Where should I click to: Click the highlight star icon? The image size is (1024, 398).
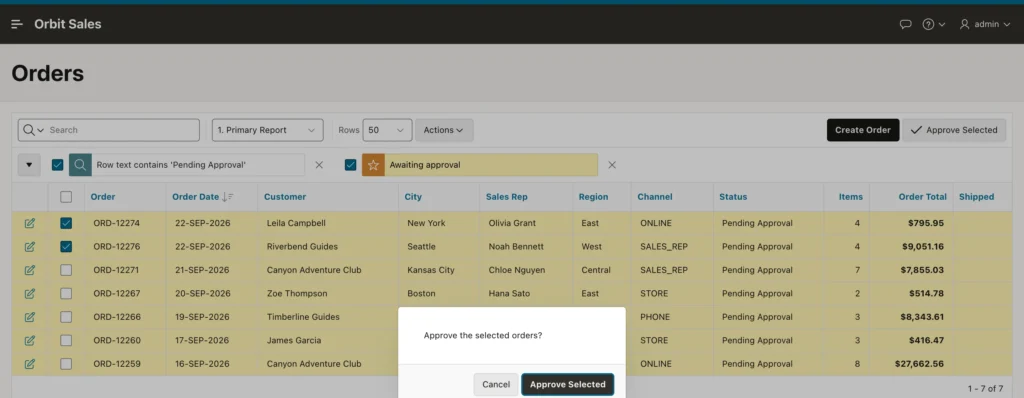(x=373, y=165)
